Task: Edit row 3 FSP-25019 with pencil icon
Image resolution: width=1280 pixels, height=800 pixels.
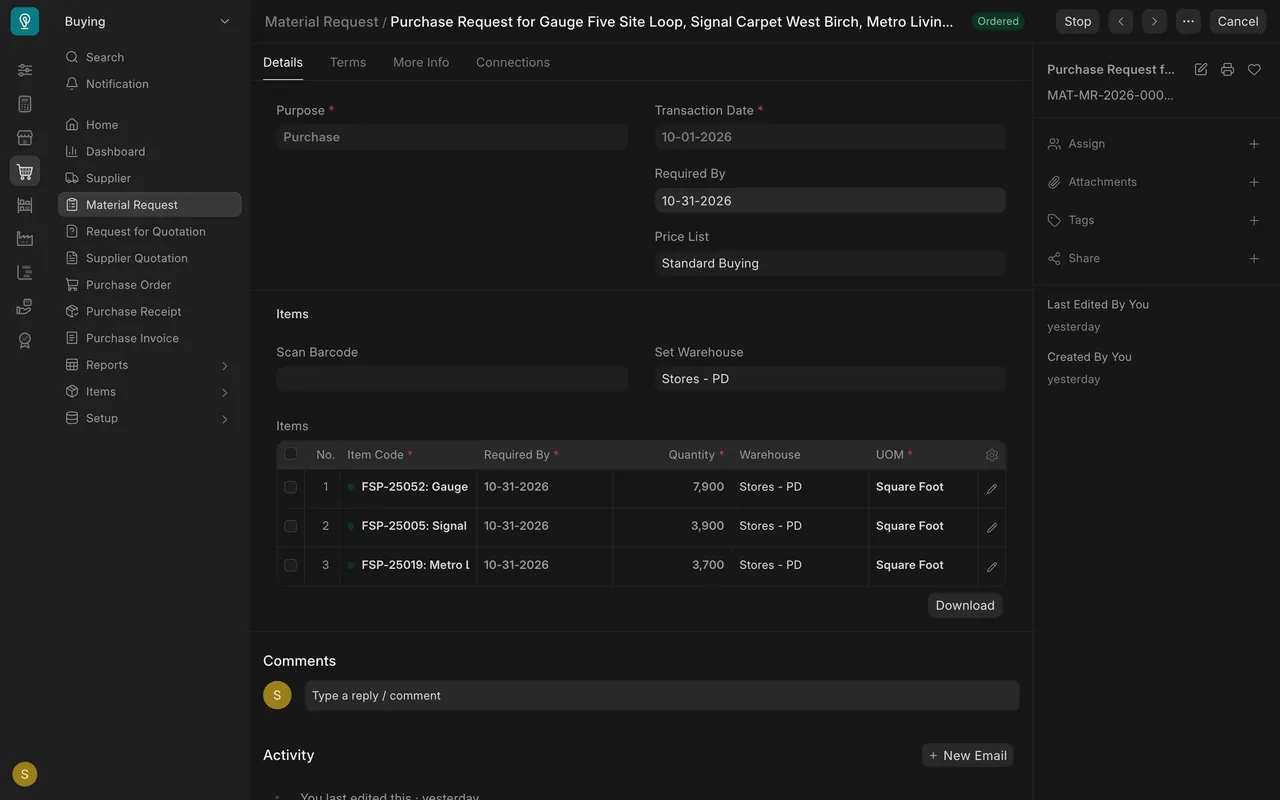Action: (992, 566)
